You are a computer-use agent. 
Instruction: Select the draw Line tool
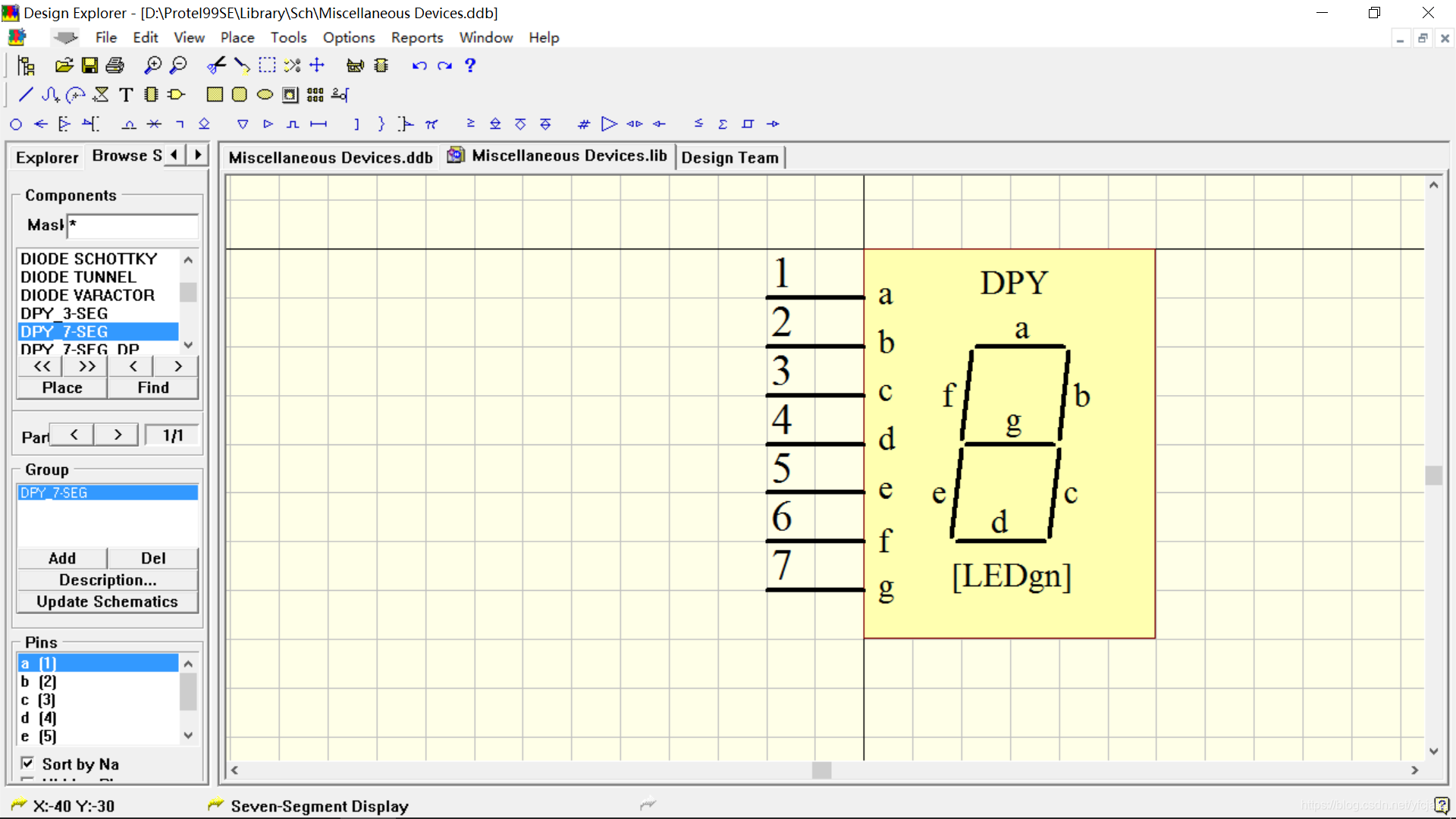(26, 94)
